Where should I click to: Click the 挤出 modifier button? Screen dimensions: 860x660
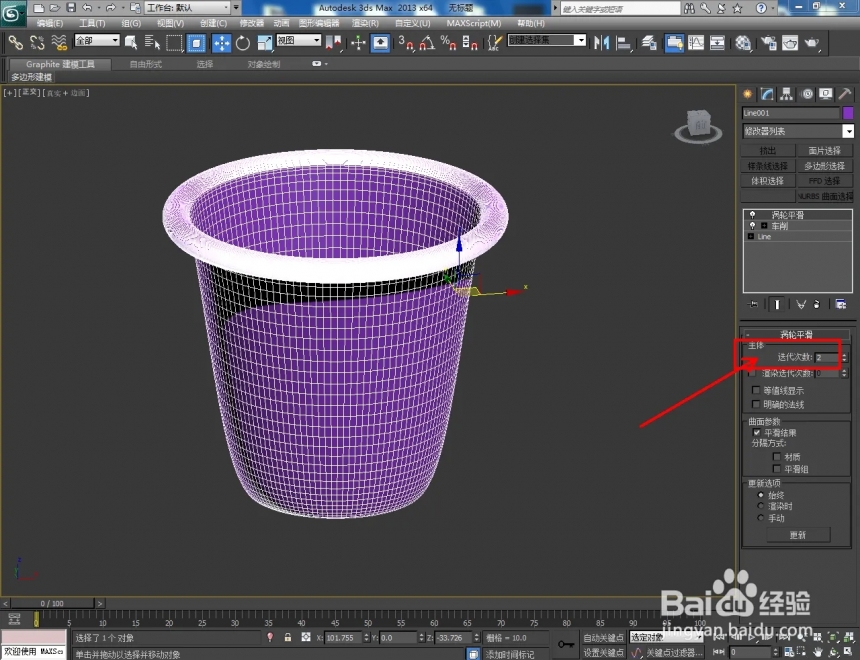pyautogui.click(x=768, y=150)
